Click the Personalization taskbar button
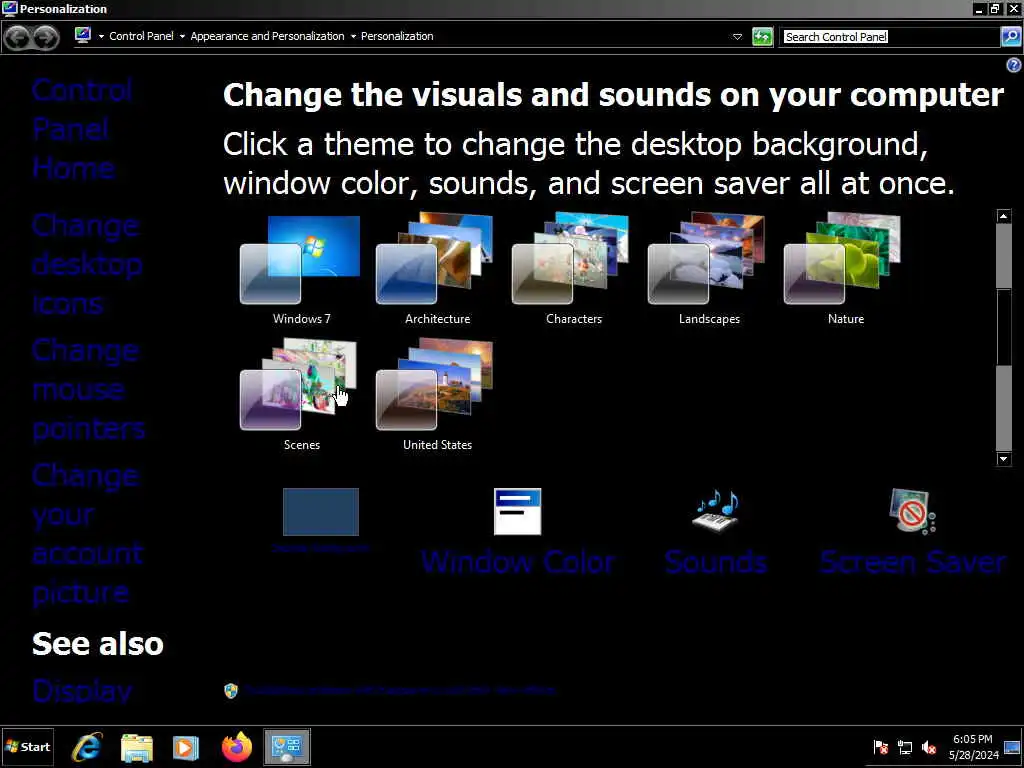This screenshot has width=1024, height=768. 287,747
